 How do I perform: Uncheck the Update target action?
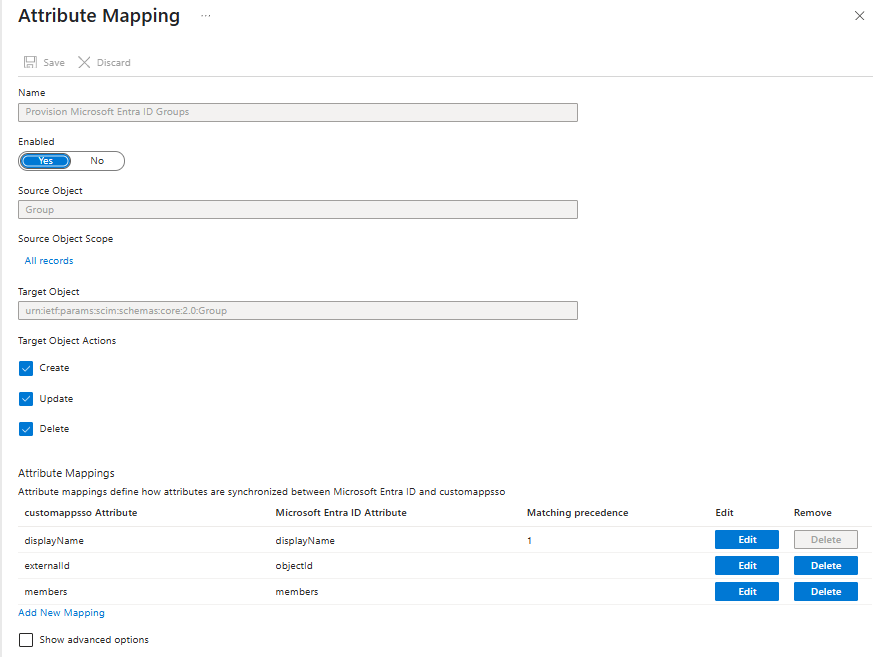tap(26, 399)
